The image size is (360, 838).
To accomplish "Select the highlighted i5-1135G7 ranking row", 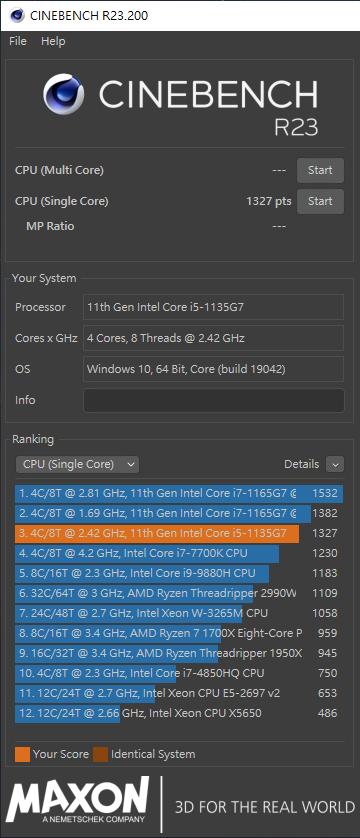I will click(179, 533).
